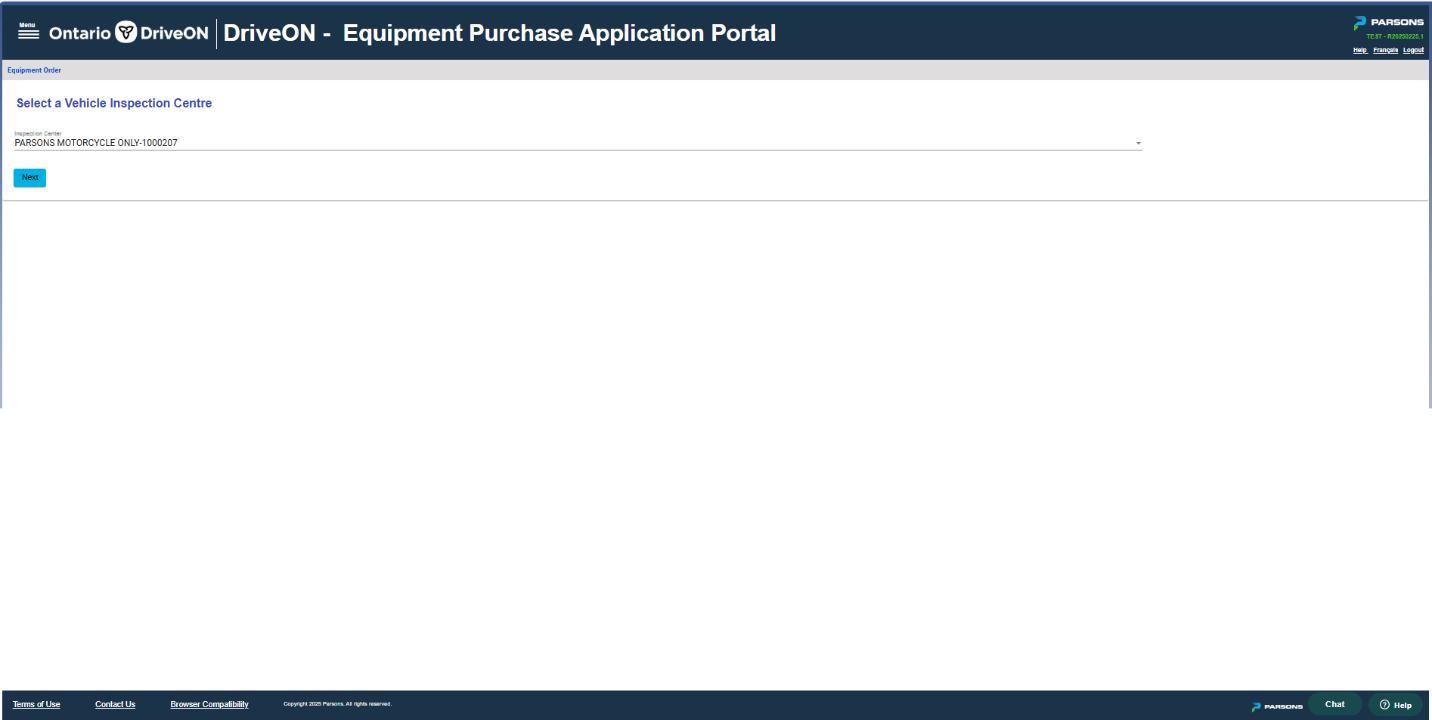Open the Help link in the header
The height and width of the screenshot is (720, 1432).
(1360, 50)
